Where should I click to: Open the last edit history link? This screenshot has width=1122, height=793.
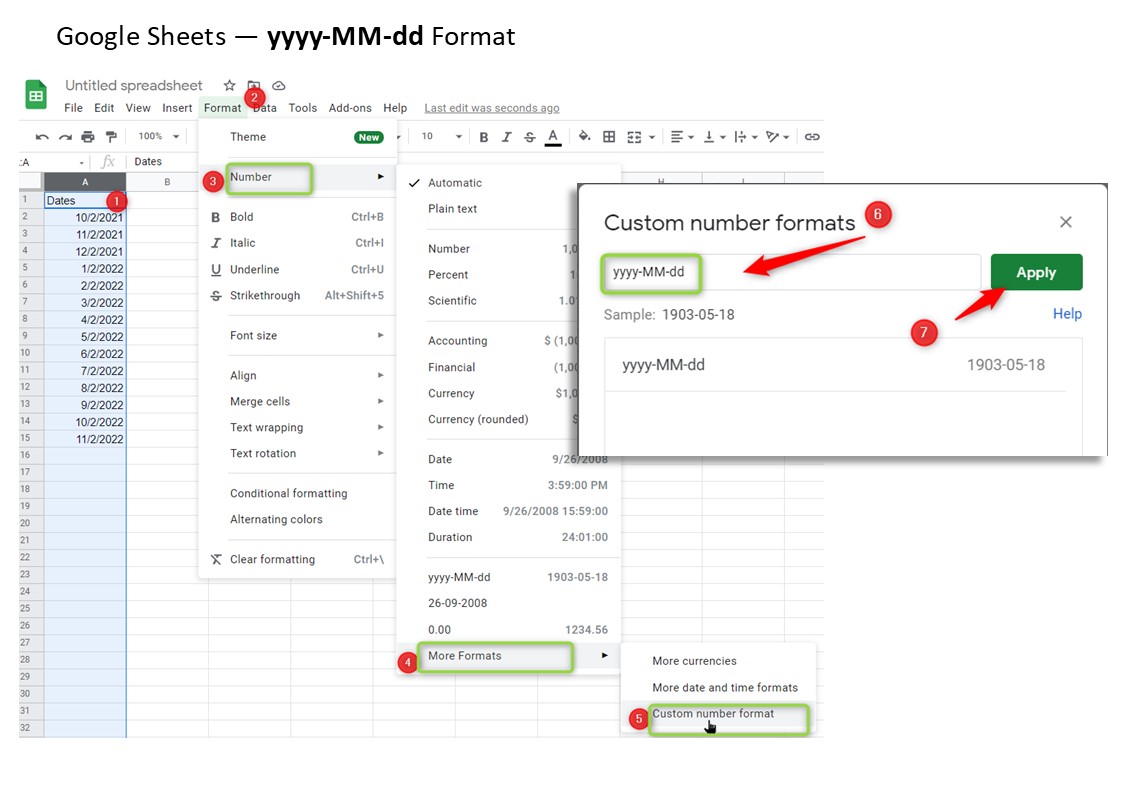(492, 108)
